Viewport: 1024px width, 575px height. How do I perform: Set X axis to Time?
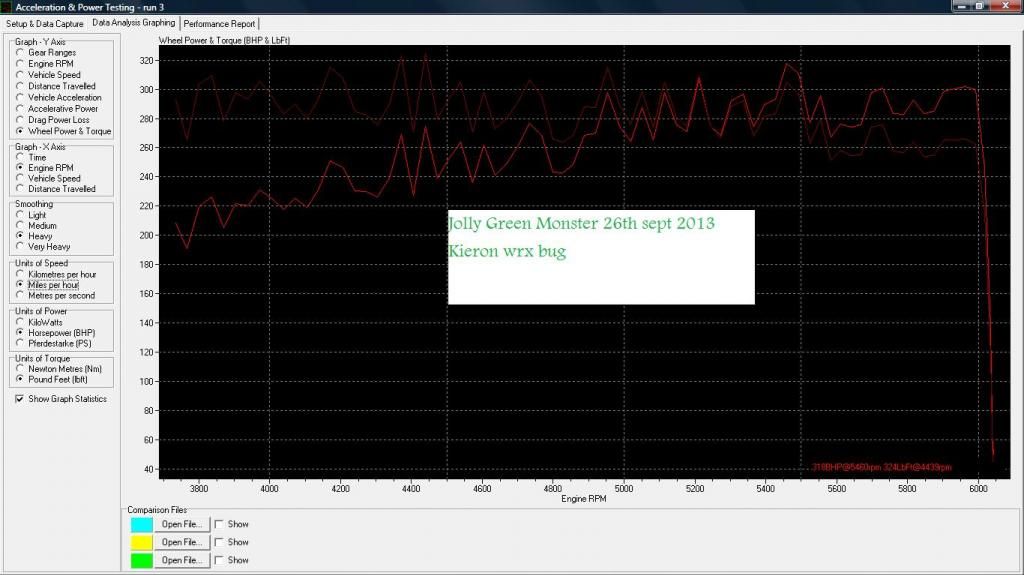click(20, 158)
